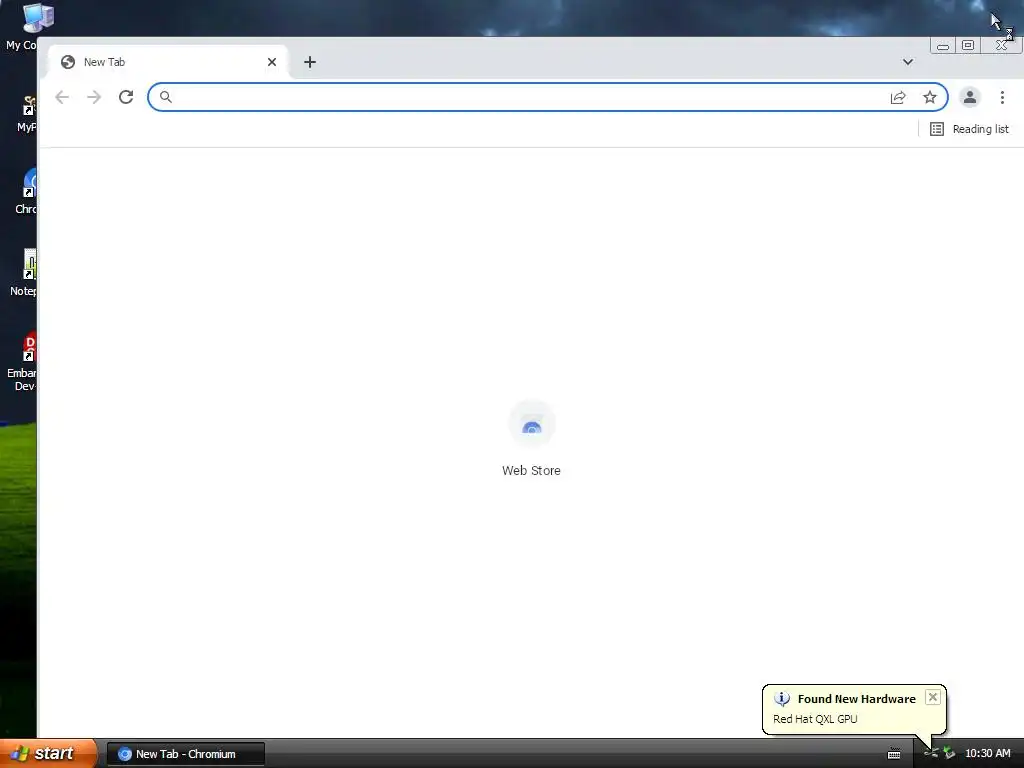This screenshot has width=1024, height=768.
Task: Click the search magnifier in address bar
Action: 166,97
